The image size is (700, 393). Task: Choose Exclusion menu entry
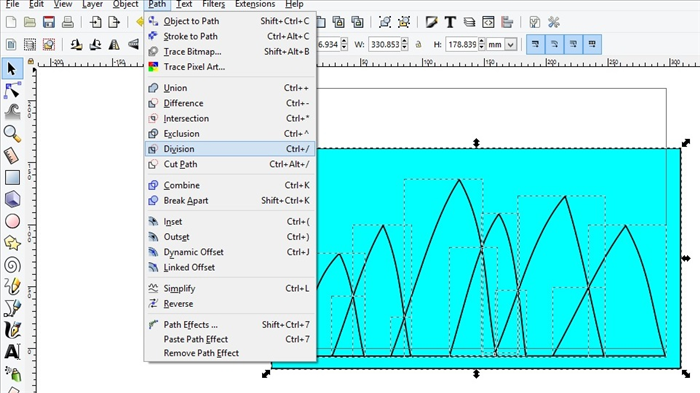[230, 134]
